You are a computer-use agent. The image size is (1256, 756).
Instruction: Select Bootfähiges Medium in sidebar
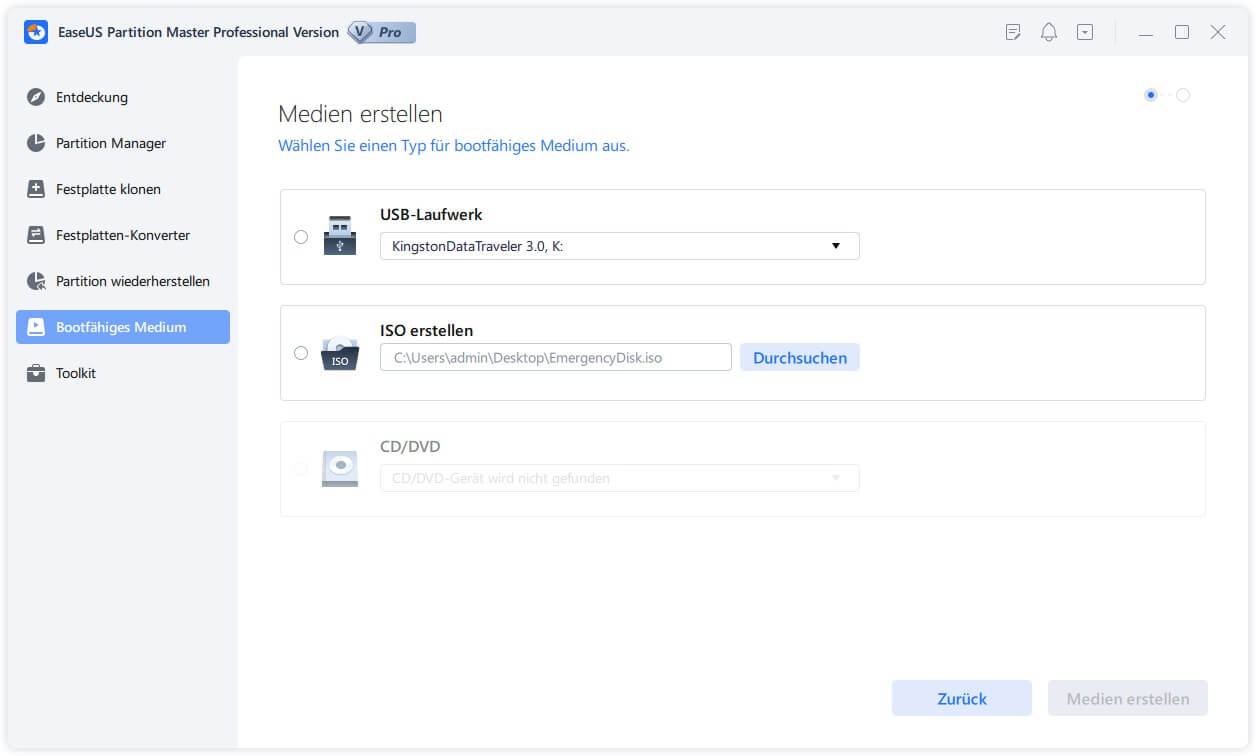click(123, 327)
